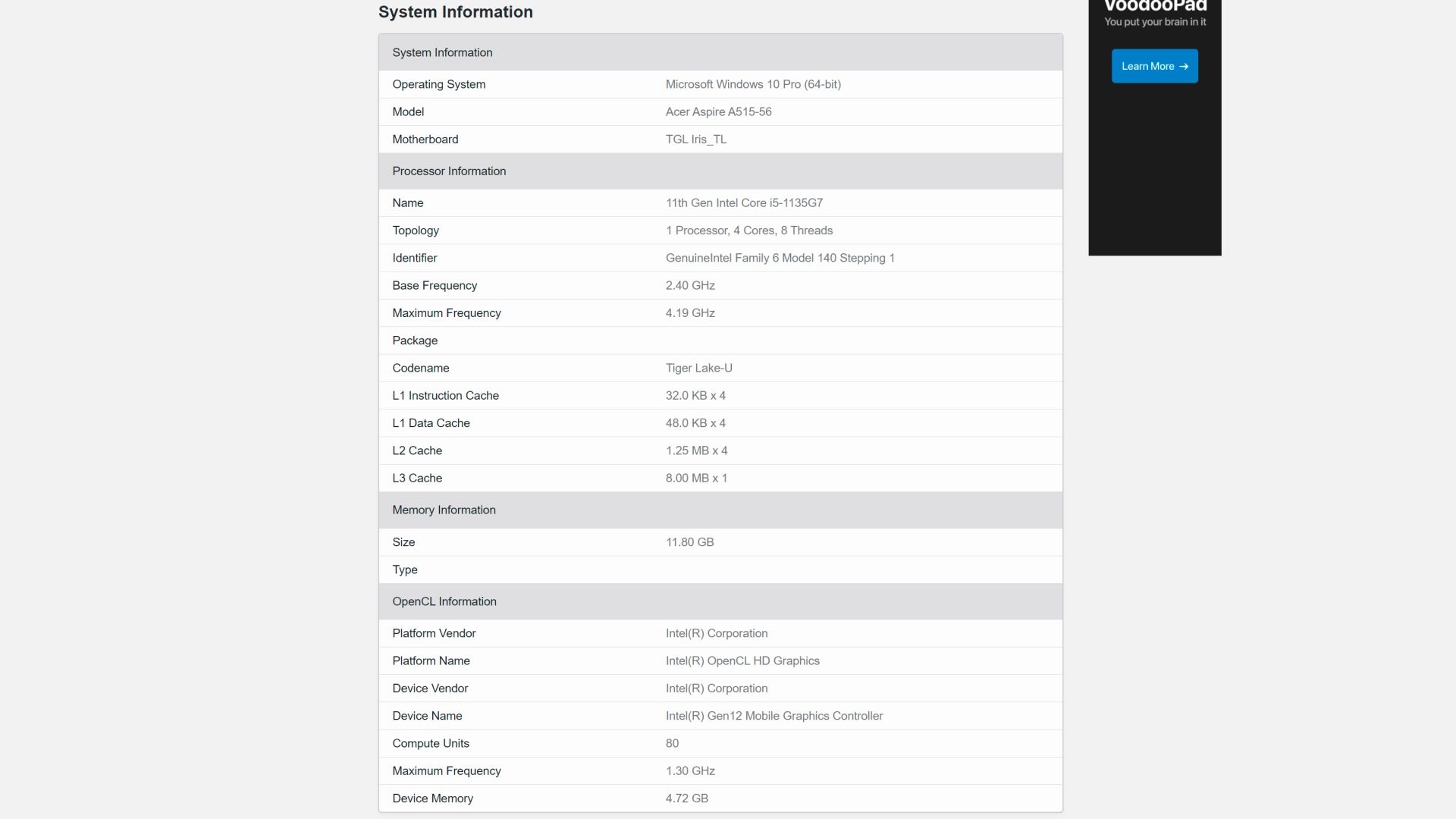
Task: Click the Intel(R) OpenCL HD Graphics value
Action: tap(742, 661)
